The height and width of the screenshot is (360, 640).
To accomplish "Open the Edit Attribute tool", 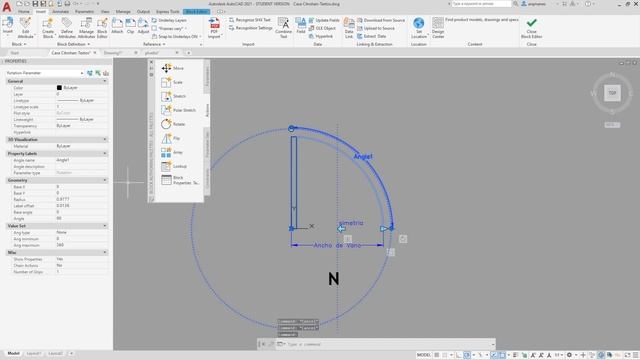I will pos(25,28).
